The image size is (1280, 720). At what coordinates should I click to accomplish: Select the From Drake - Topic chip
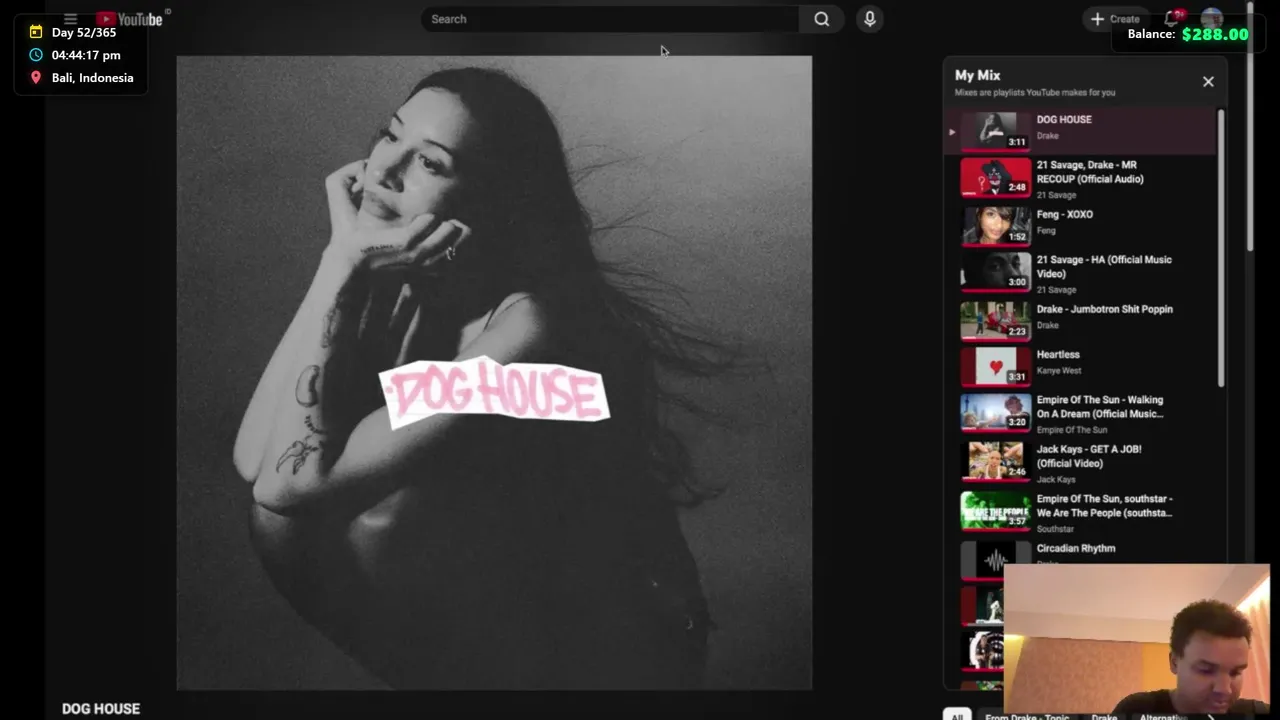coord(1027,716)
